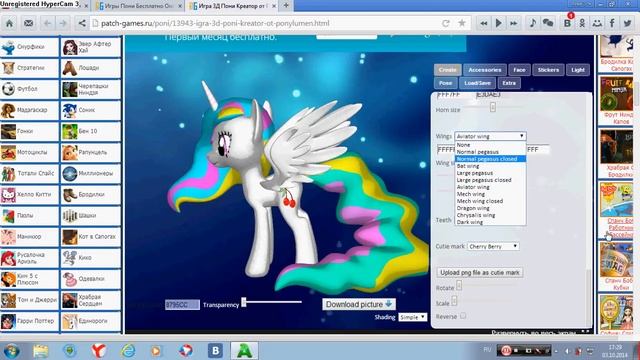This screenshot has height=360, width=640.
Task: Reload the page with refresh icon
Action: coord(446,23)
